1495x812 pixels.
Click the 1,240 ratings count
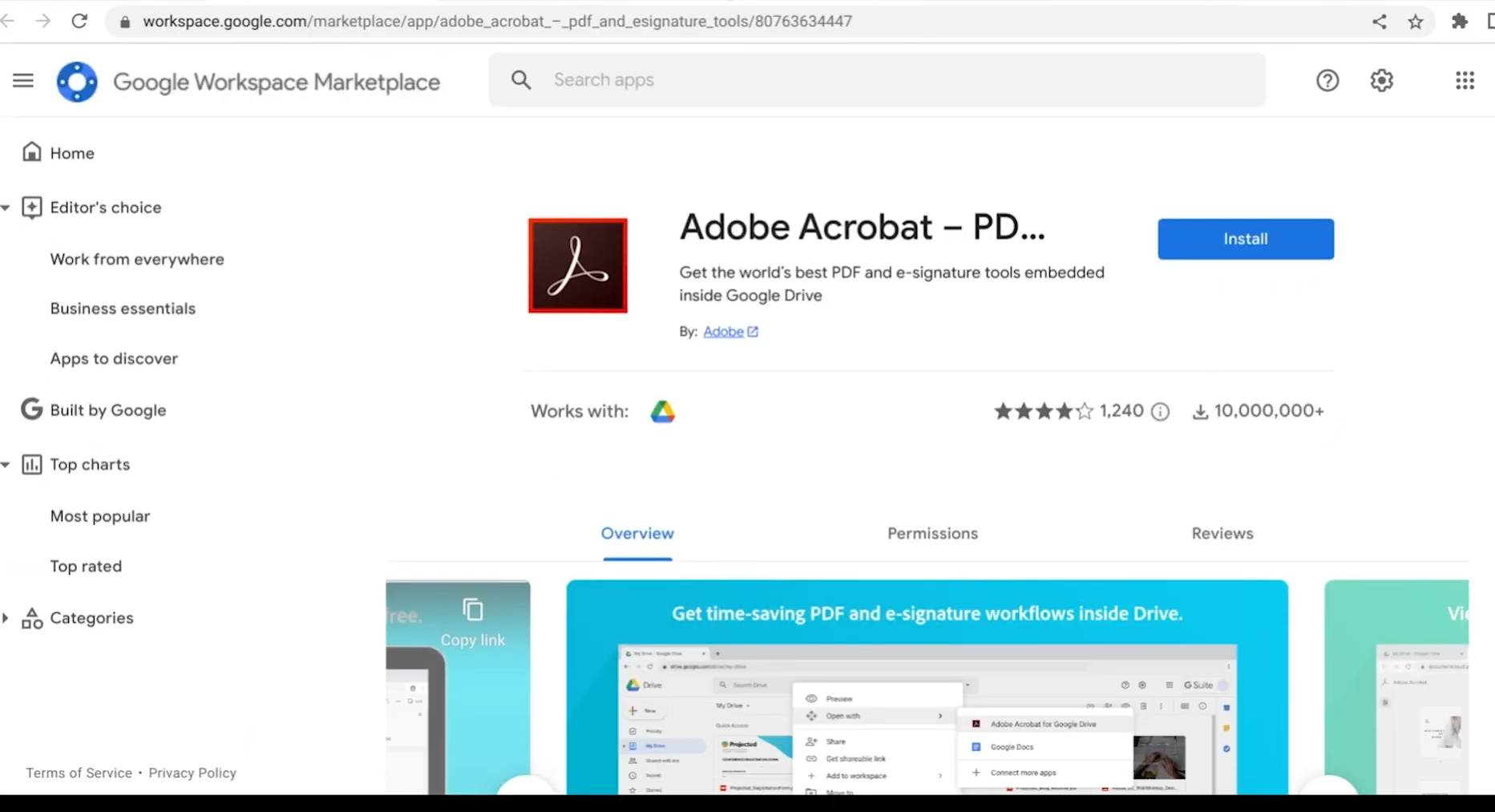[x=1121, y=410]
